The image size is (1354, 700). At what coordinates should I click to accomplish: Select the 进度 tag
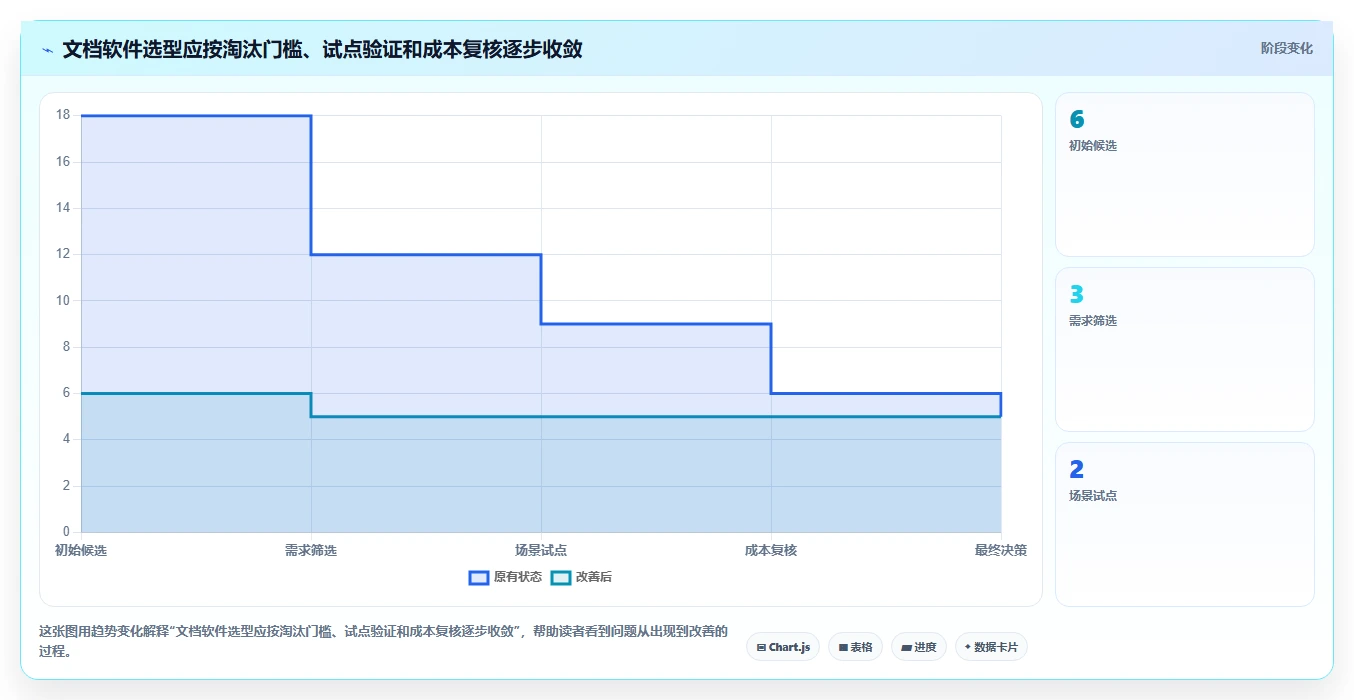coord(918,647)
